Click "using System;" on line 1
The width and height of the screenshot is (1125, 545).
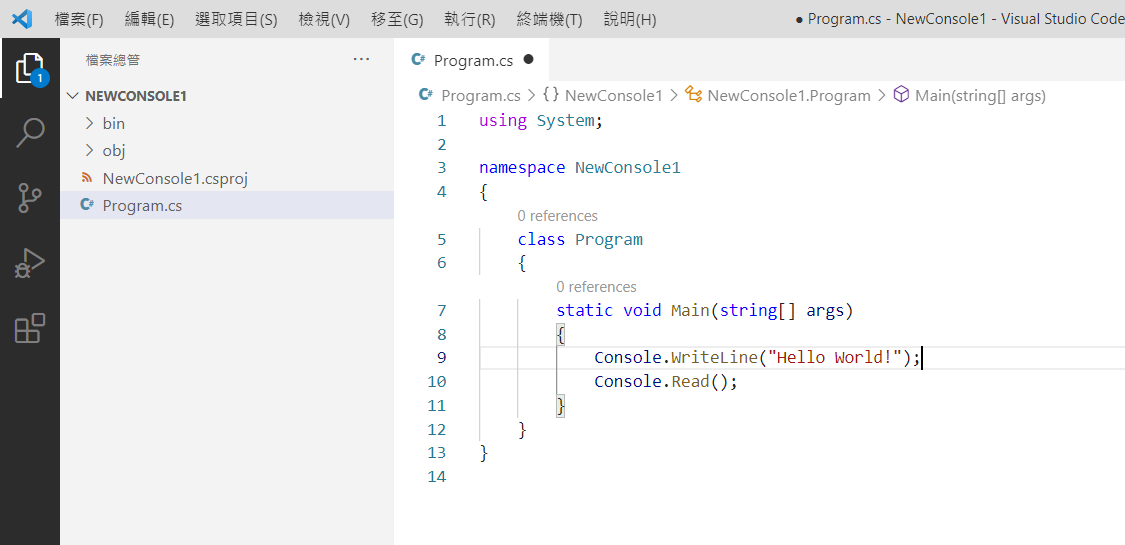pos(542,120)
